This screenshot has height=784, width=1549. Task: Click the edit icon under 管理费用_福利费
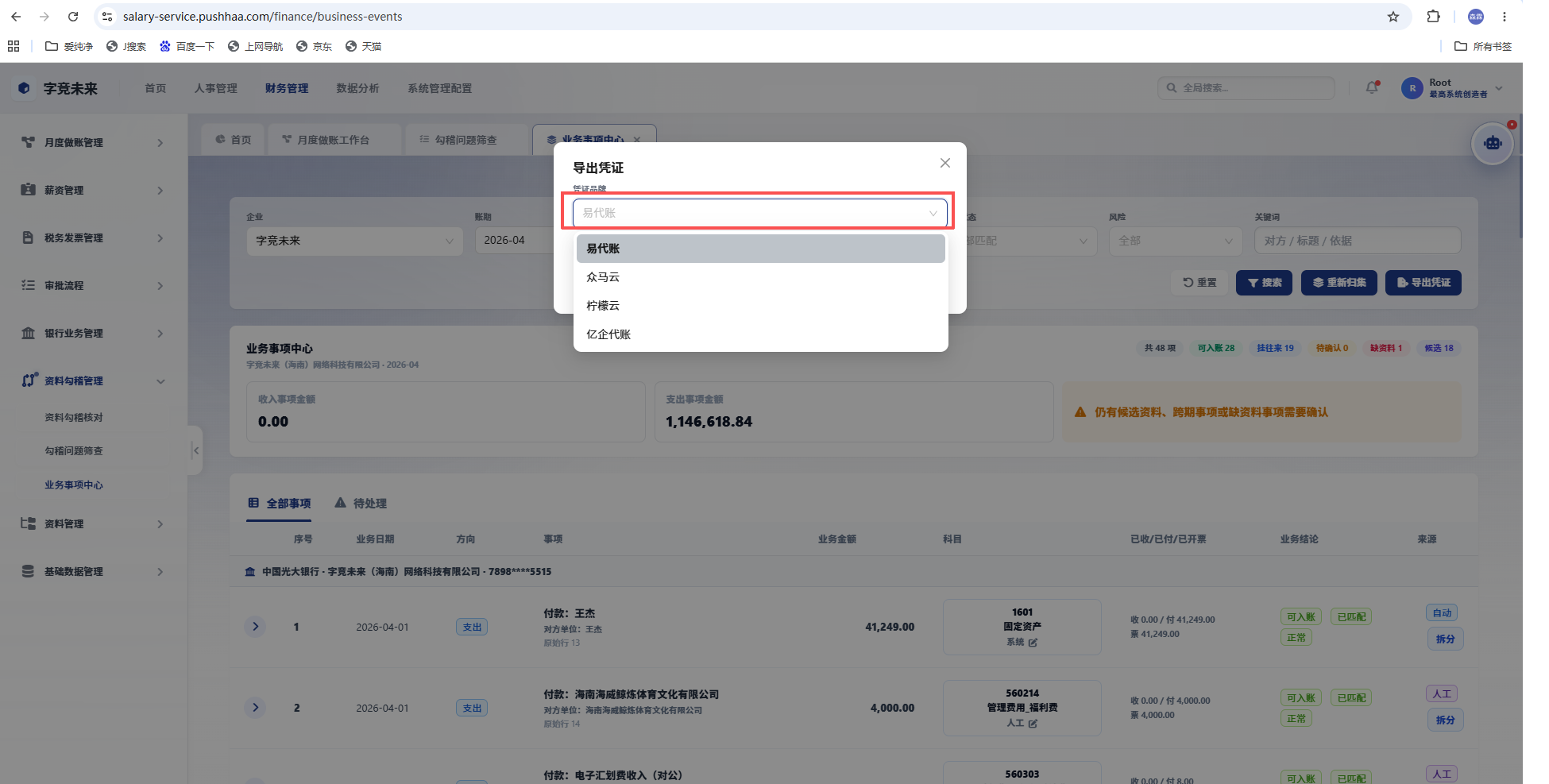click(1033, 724)
